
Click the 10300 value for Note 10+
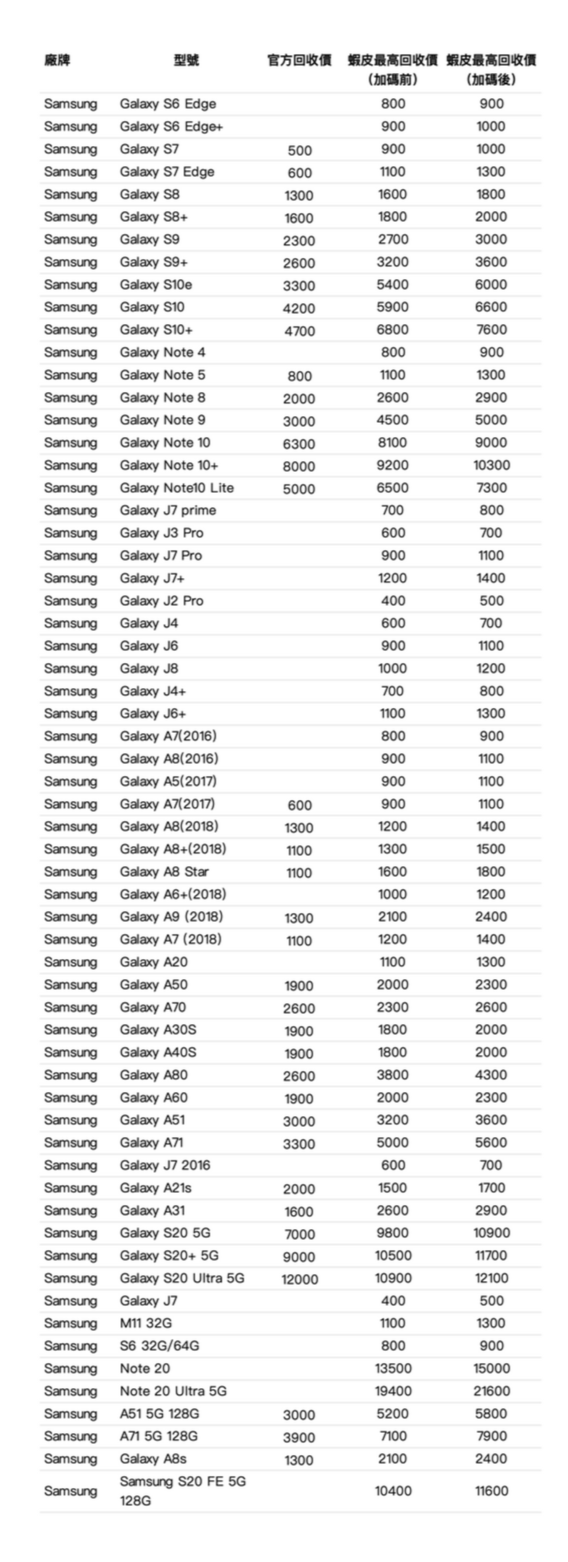(491, 465)
